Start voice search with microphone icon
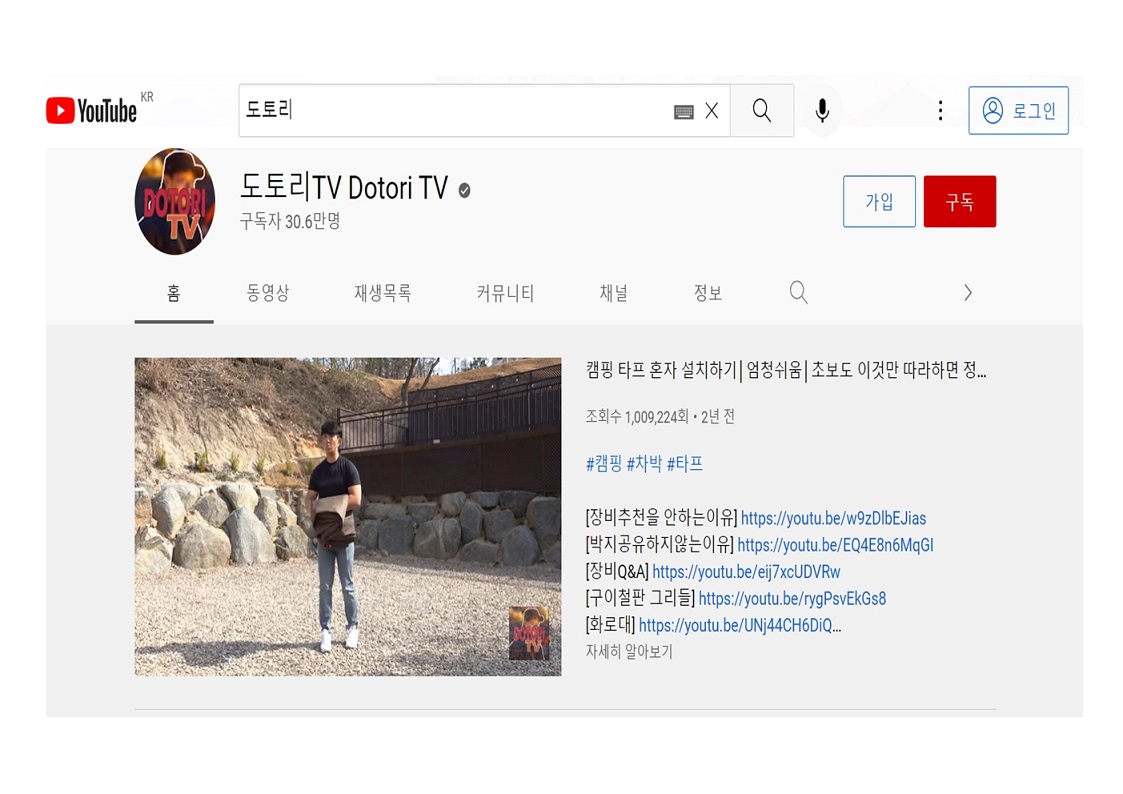Screen dimensions: 1123x794 pyautogui.click(x=822, y=110)
